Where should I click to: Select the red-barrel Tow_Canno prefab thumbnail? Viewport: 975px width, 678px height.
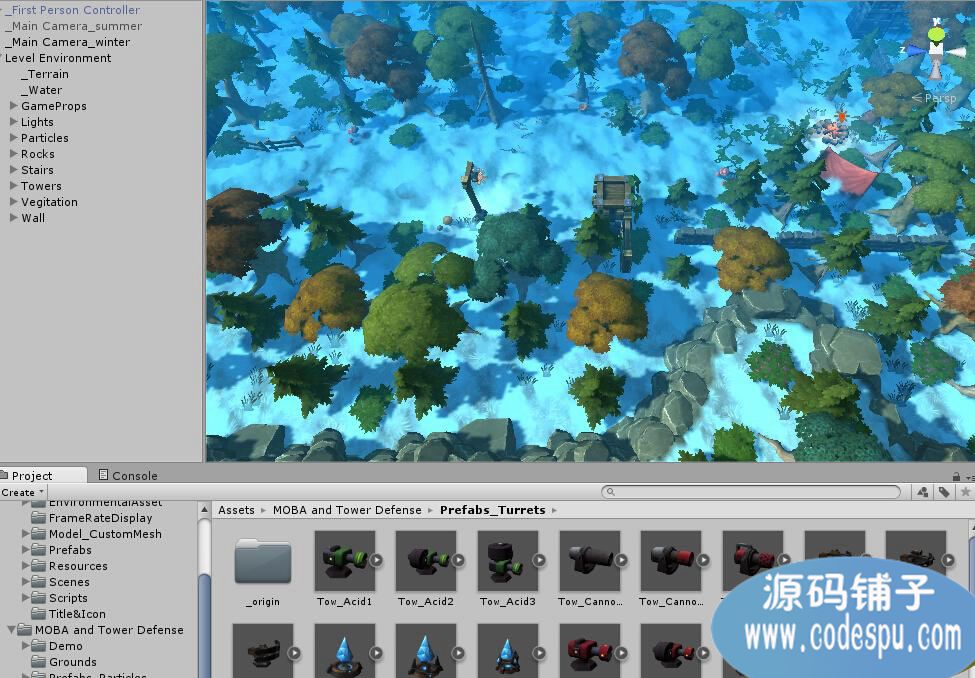tap(671, 560)
